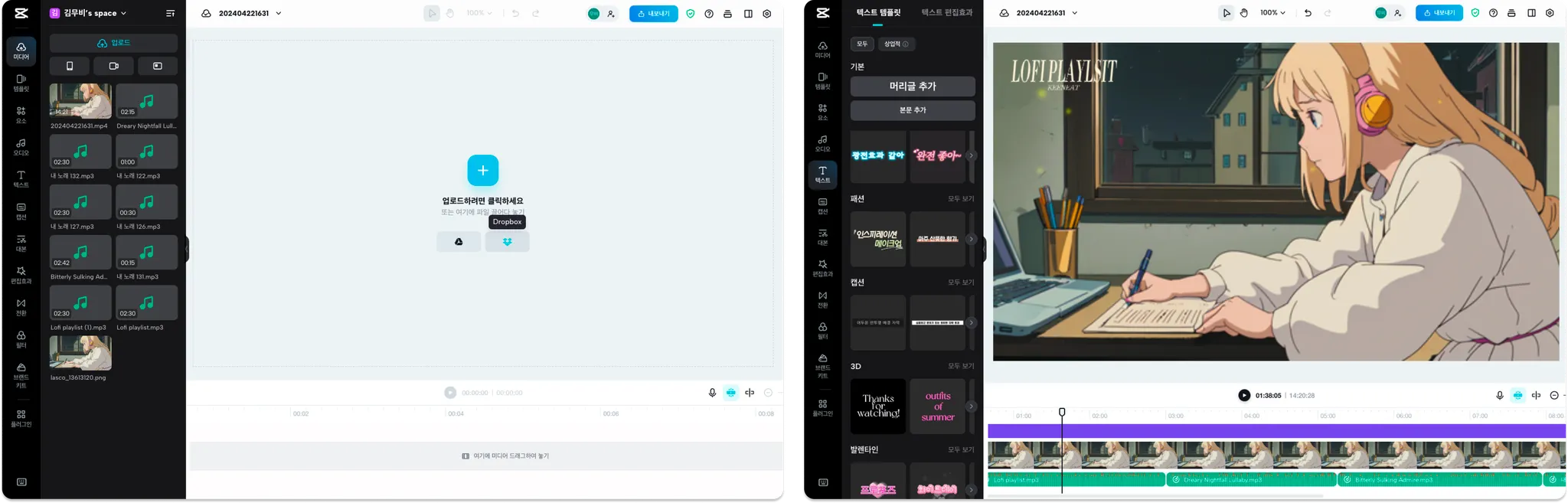Image resolution: width=1568 pixels, height=503 pixels.
Task: Select purple text track clip in timeline
Action: coord(1276,431)
